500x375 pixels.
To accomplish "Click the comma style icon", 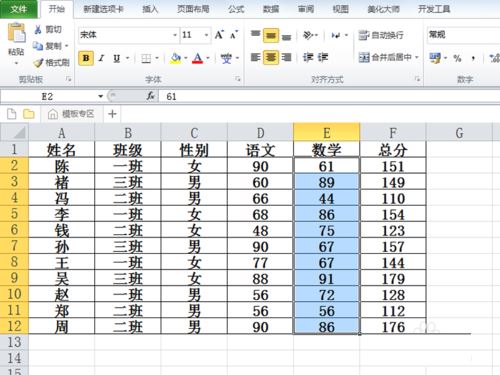I will tap(473, 59).
